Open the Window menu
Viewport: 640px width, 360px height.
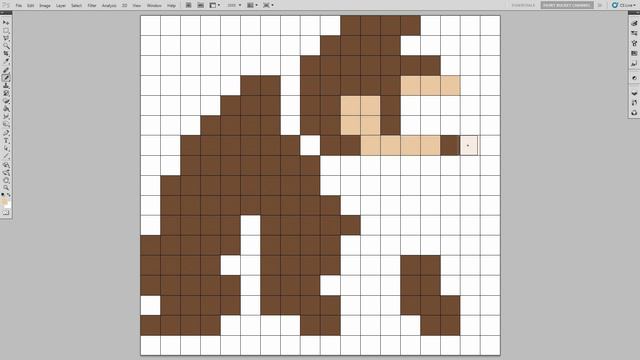(x=154, y=6)
